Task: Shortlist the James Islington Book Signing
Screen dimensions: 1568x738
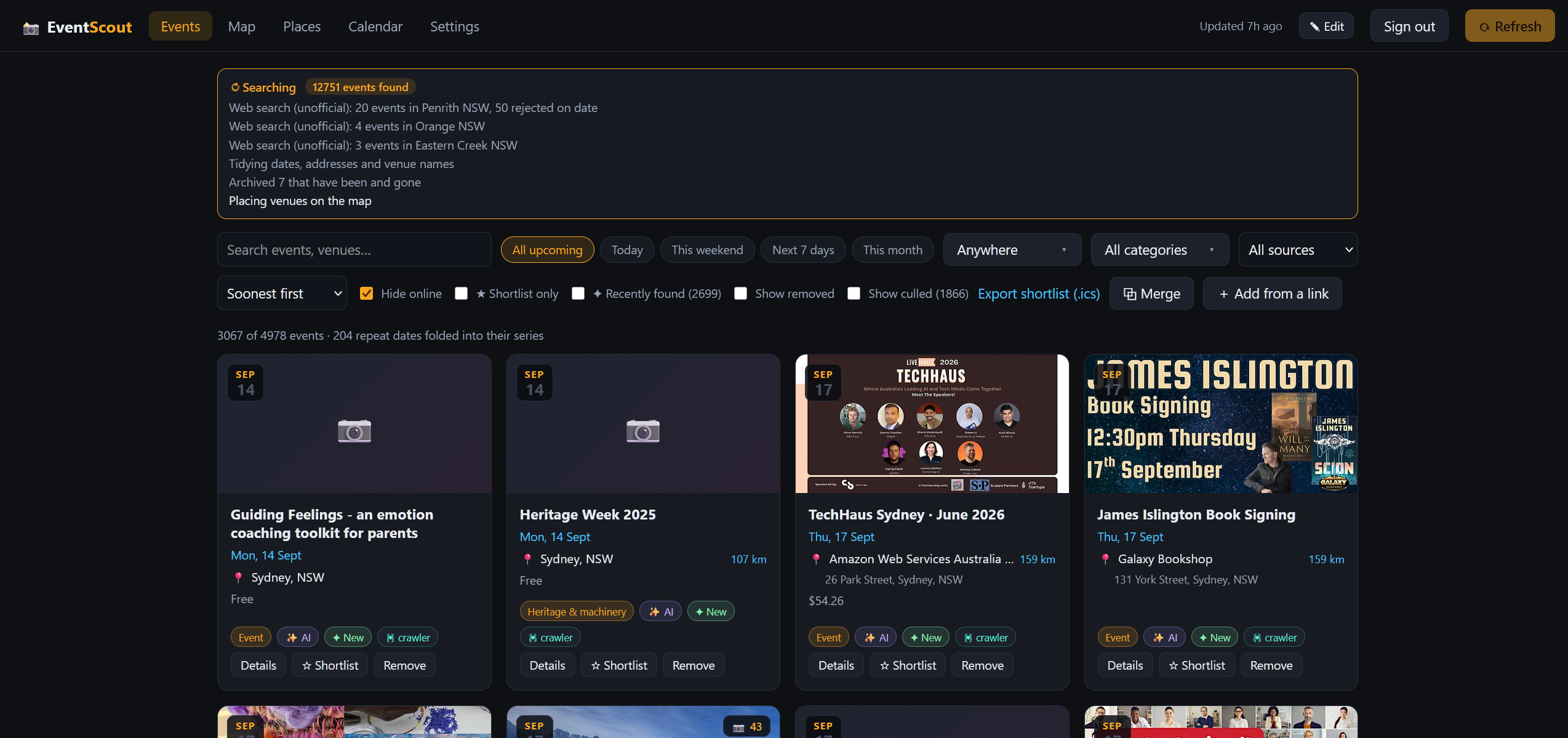Action: pos(1197,665)
